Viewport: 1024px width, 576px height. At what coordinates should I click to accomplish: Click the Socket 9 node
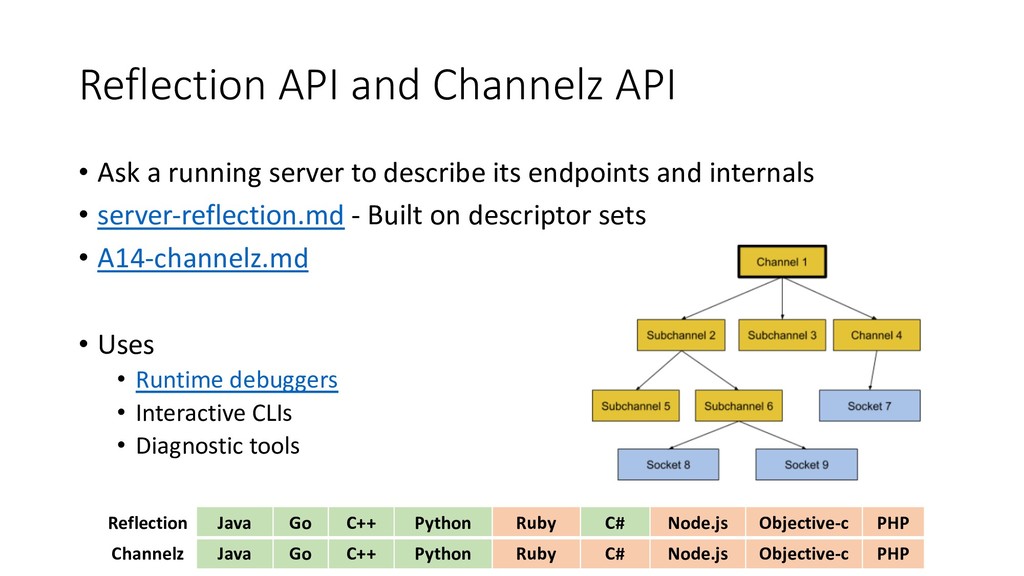click(x=807, y=464)
